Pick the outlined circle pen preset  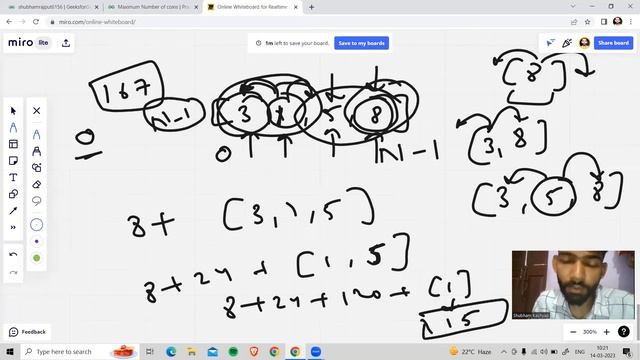[36, 224]
